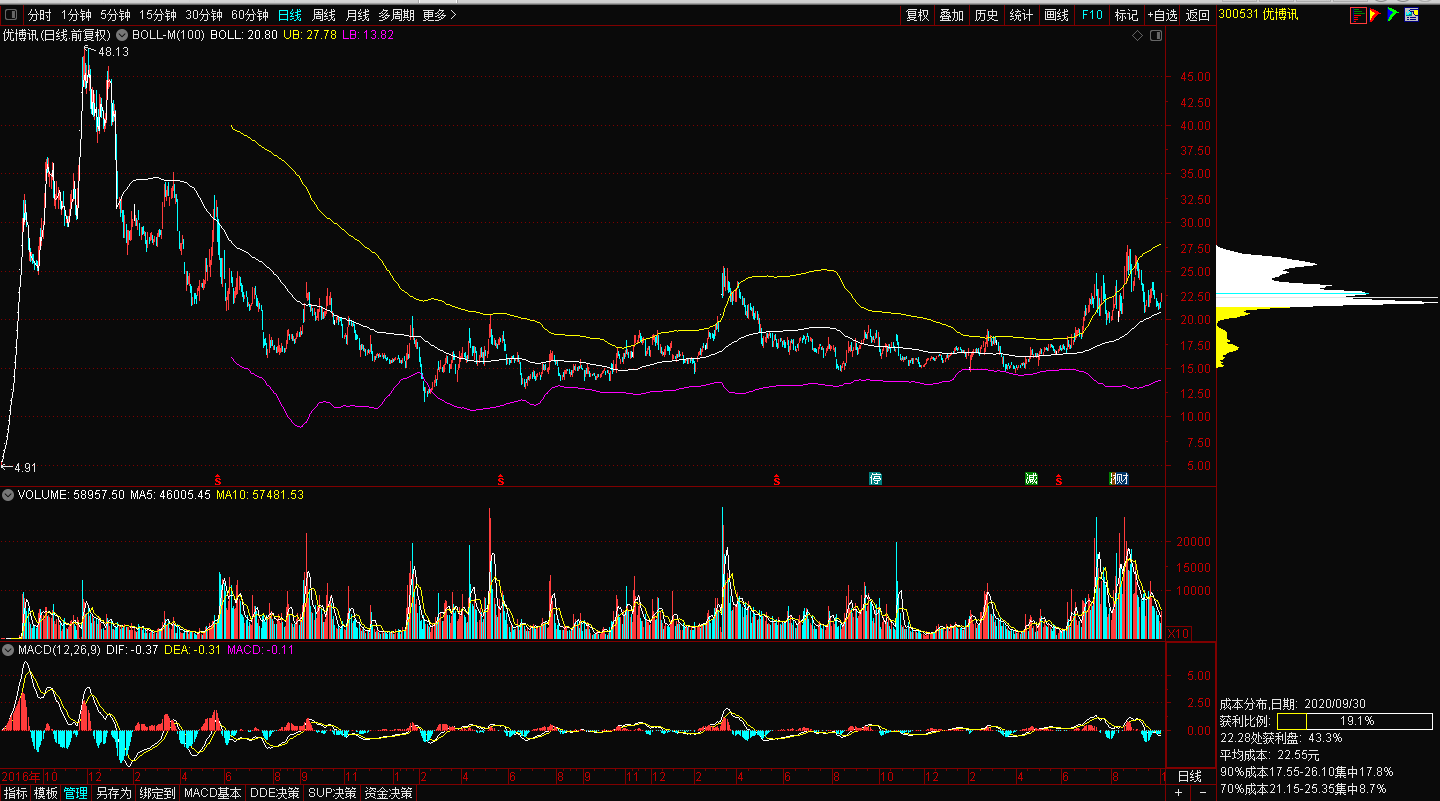Click the plus zoom-in button at bottom right
This screenshot has width=1440, height=801.
tap(1177, 793)
